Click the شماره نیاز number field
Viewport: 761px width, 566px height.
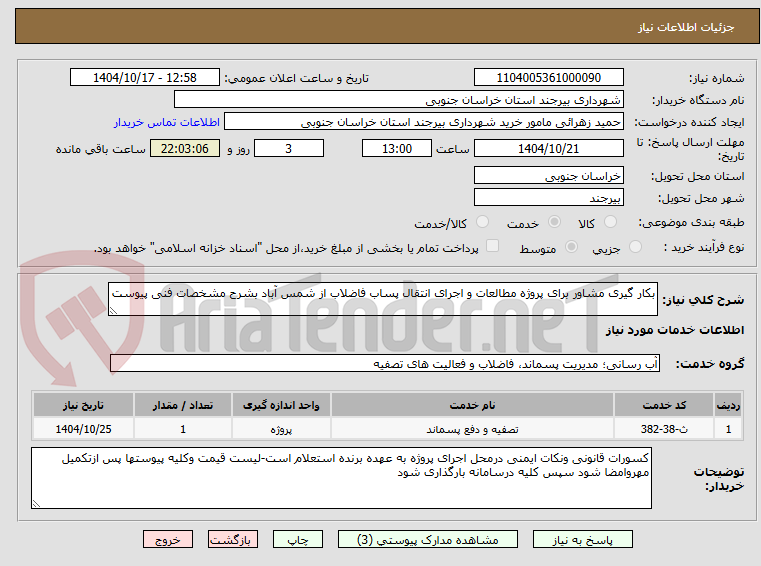548,78
